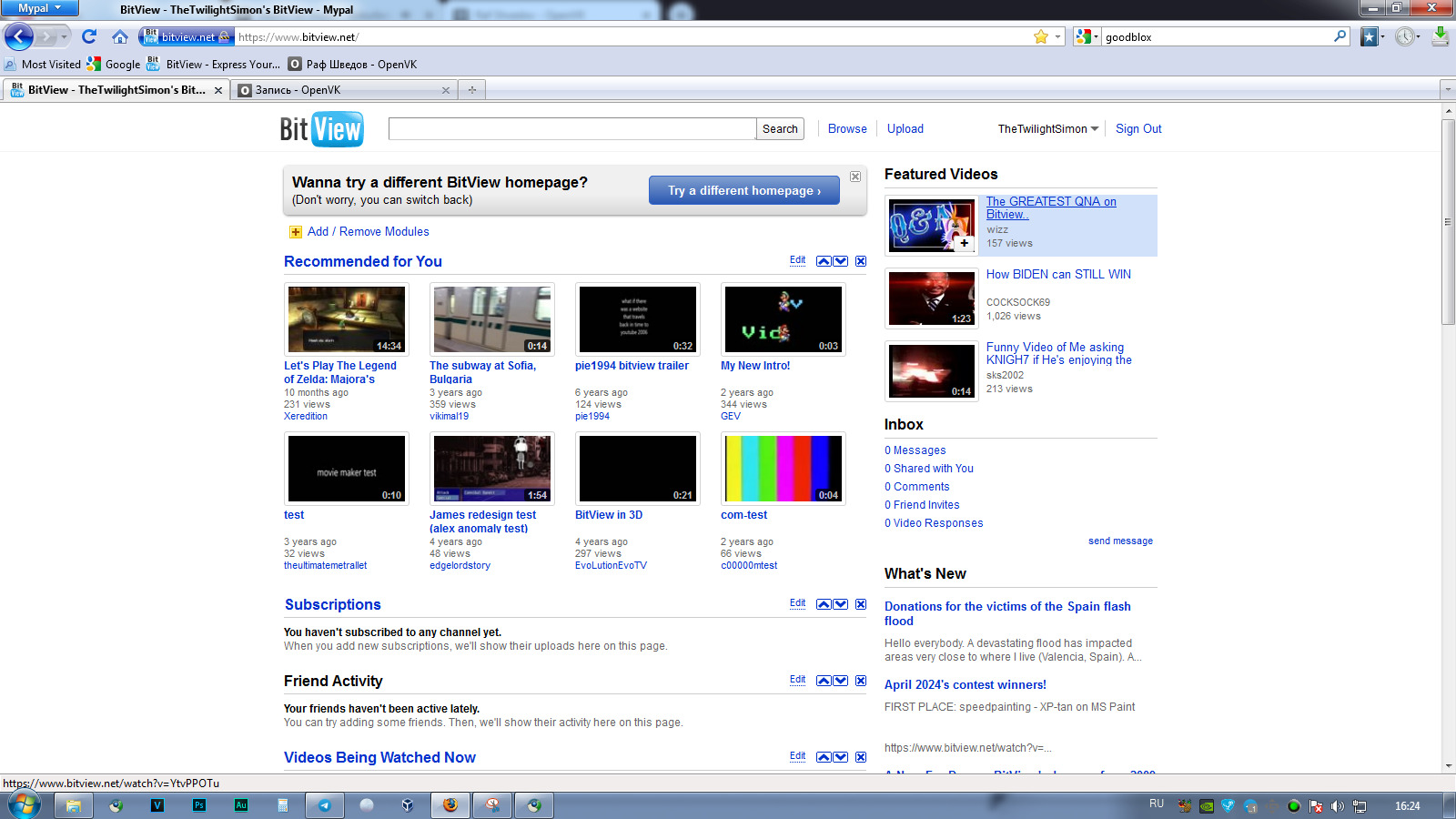Open the Mypal application menu
This screenshot has width=1456, height=819.
[x=39, y=8]
